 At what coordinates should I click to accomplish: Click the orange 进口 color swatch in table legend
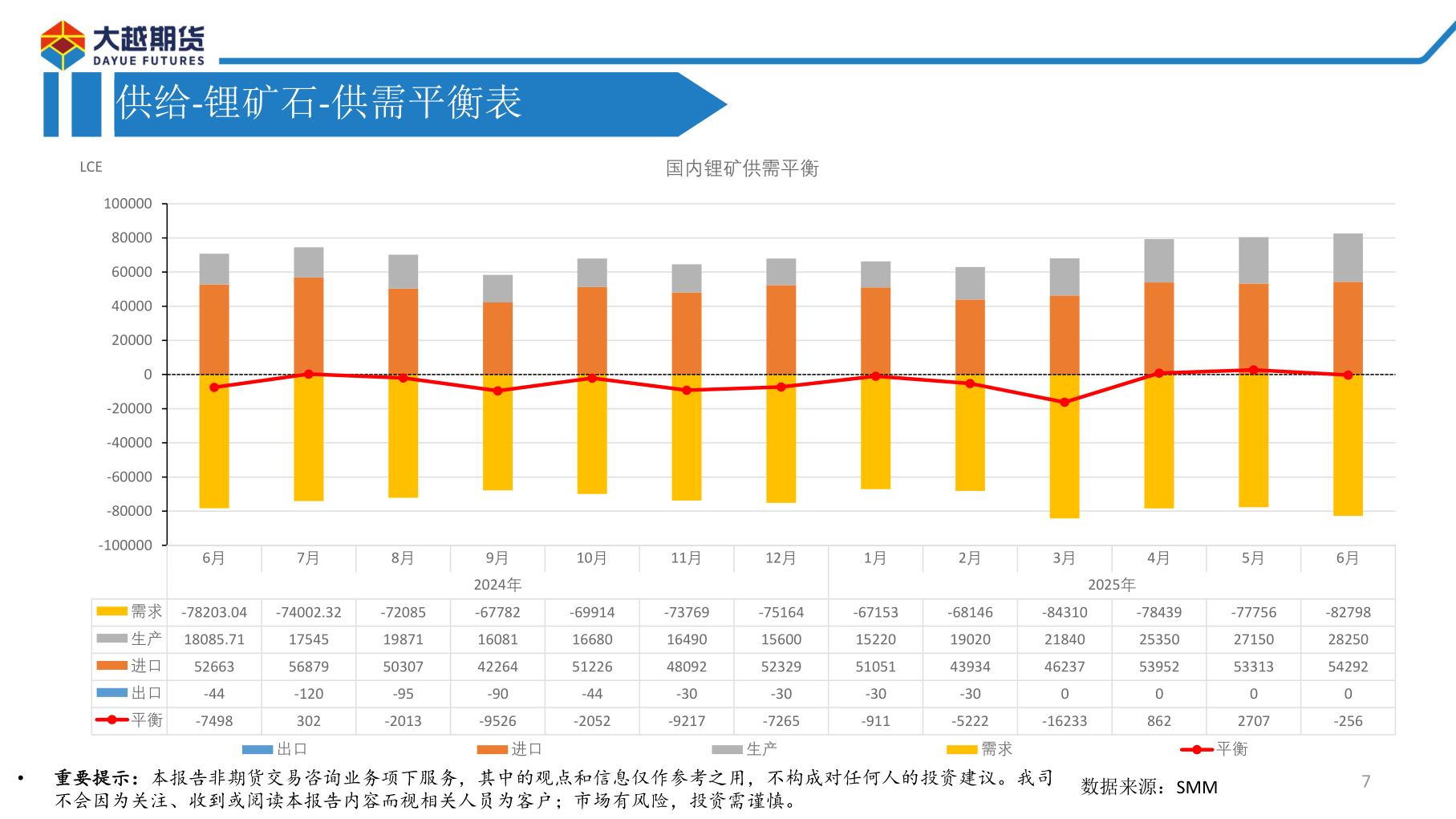112,666
